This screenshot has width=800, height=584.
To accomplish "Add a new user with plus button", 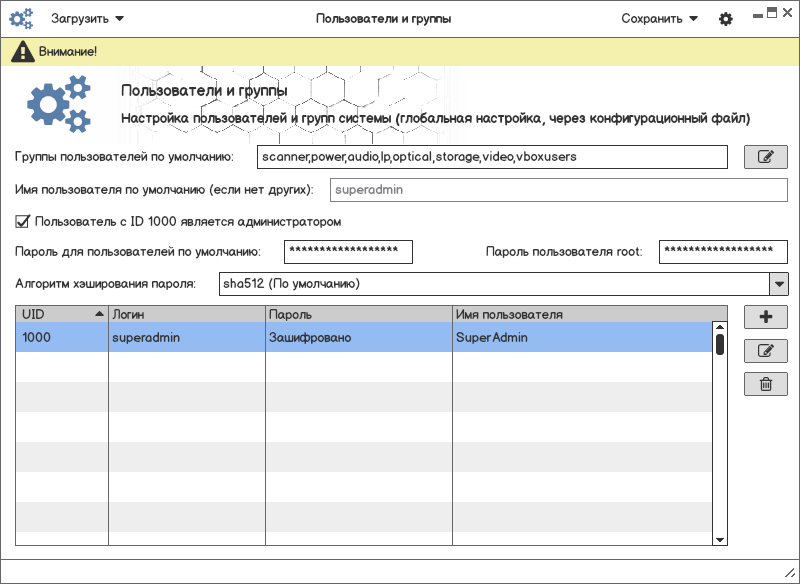I will pos(765,317).
